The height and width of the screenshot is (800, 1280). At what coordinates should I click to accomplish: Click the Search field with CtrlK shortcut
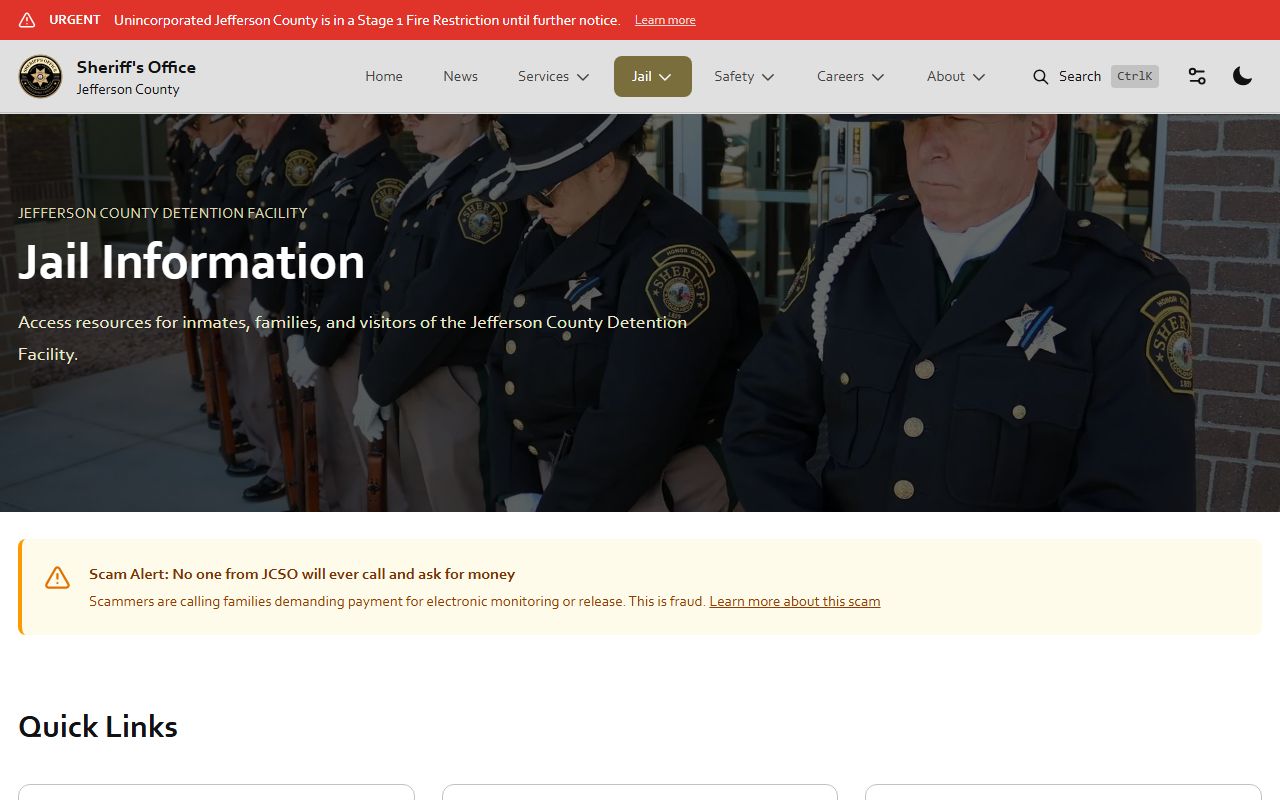pos(1096,77)
